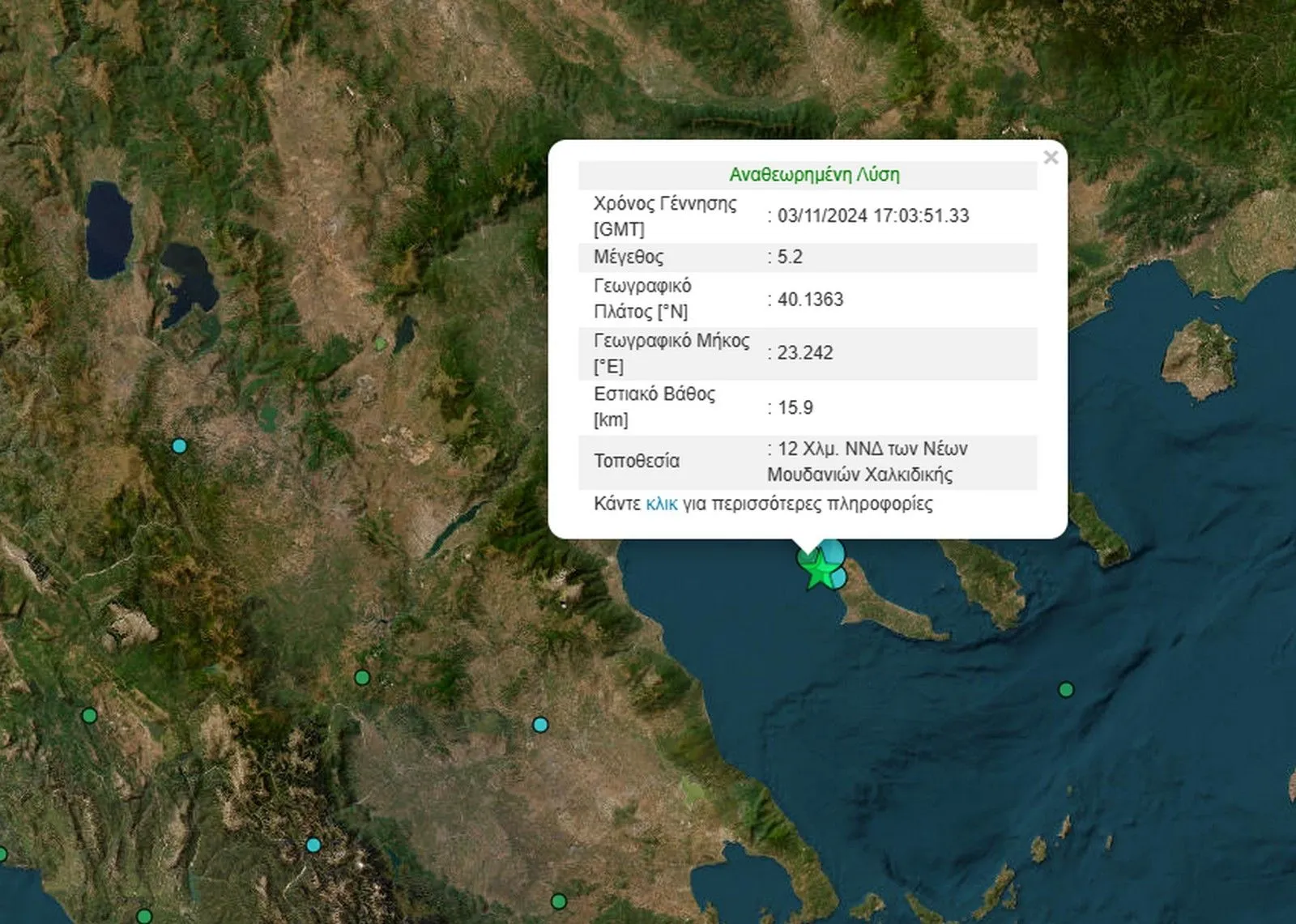Open the κλικ link for more information

coord(661,504)
